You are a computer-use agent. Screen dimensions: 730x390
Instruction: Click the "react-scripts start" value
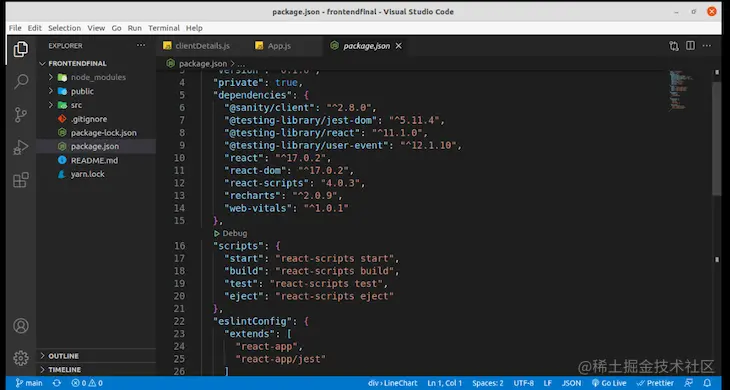pyautogui.click(x=334, y=258)
